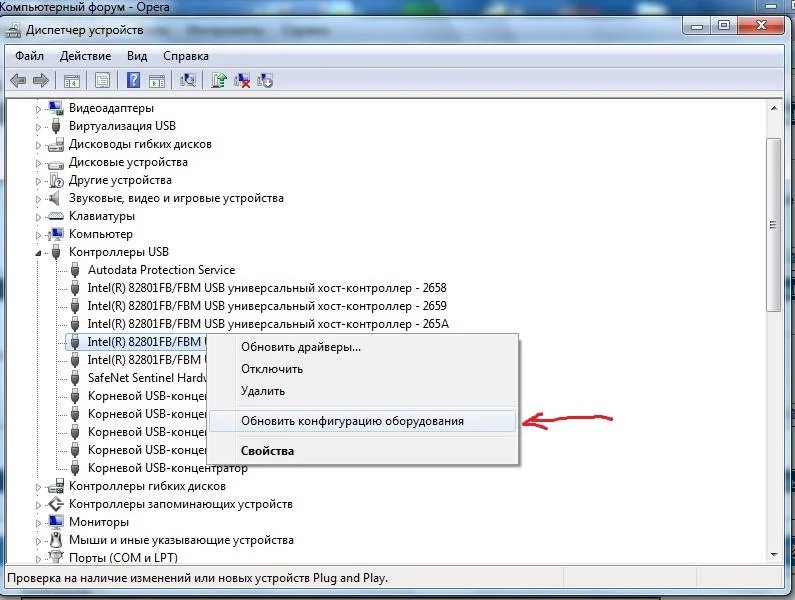Expand the Мыши и иные указывающие устройства node
The height and width of the screenshot is (600, 795).
pyautogui.click(x=38, y=541)
